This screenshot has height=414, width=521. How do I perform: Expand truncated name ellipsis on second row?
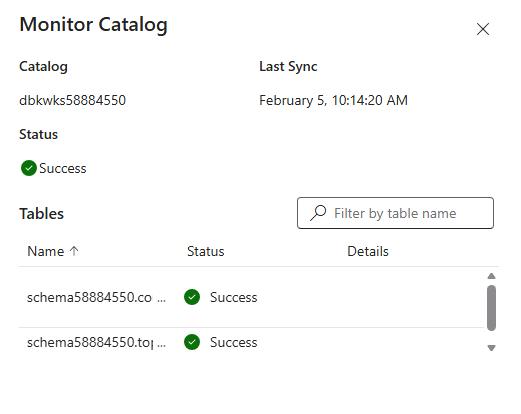161,344
